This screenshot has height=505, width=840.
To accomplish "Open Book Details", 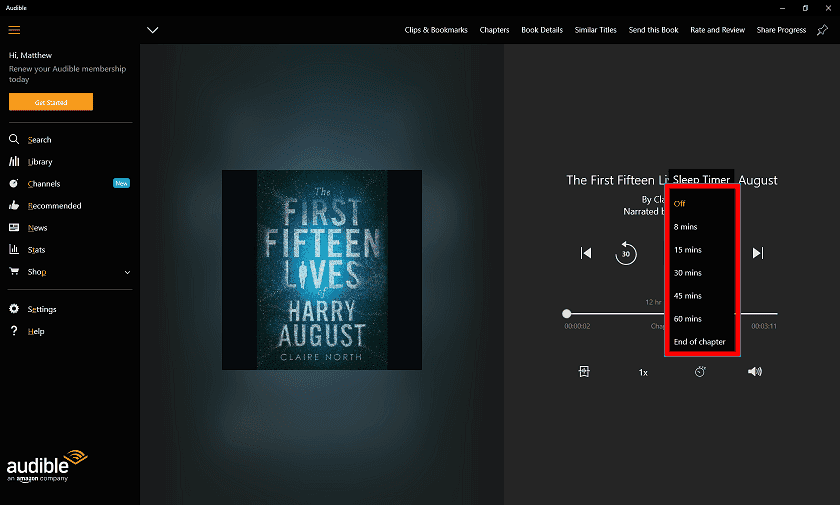I will (542, 30).
